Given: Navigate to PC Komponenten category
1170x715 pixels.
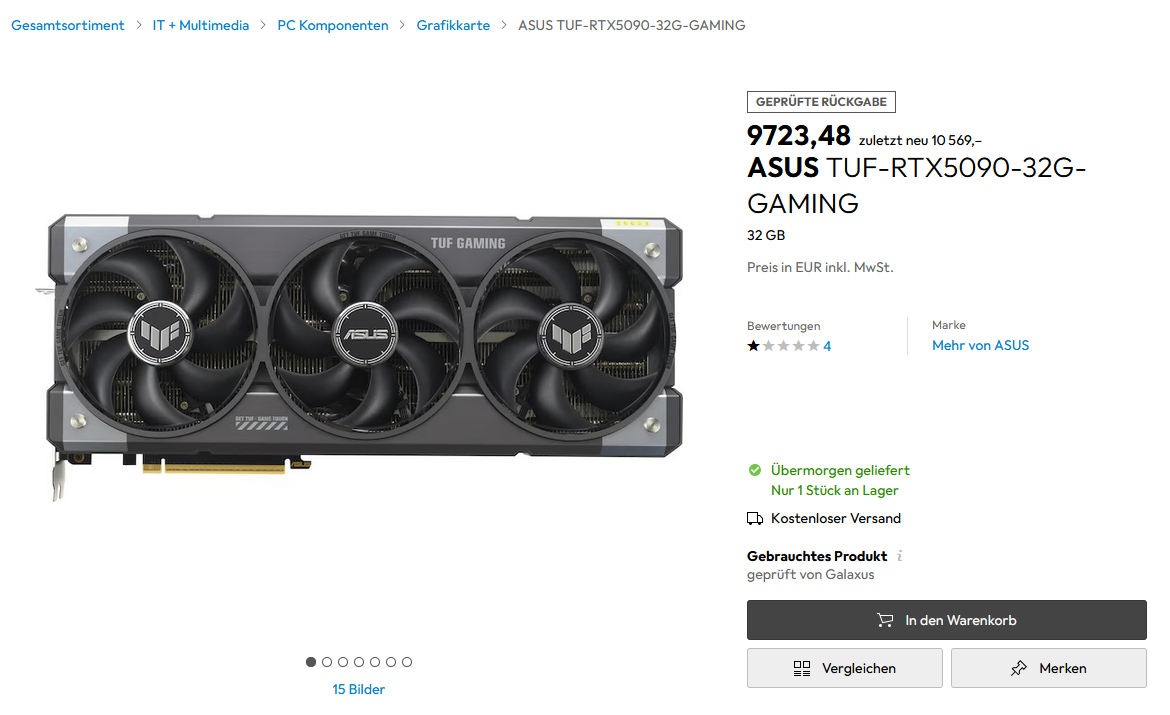Looking at the screenshot, I should [333, 25].
